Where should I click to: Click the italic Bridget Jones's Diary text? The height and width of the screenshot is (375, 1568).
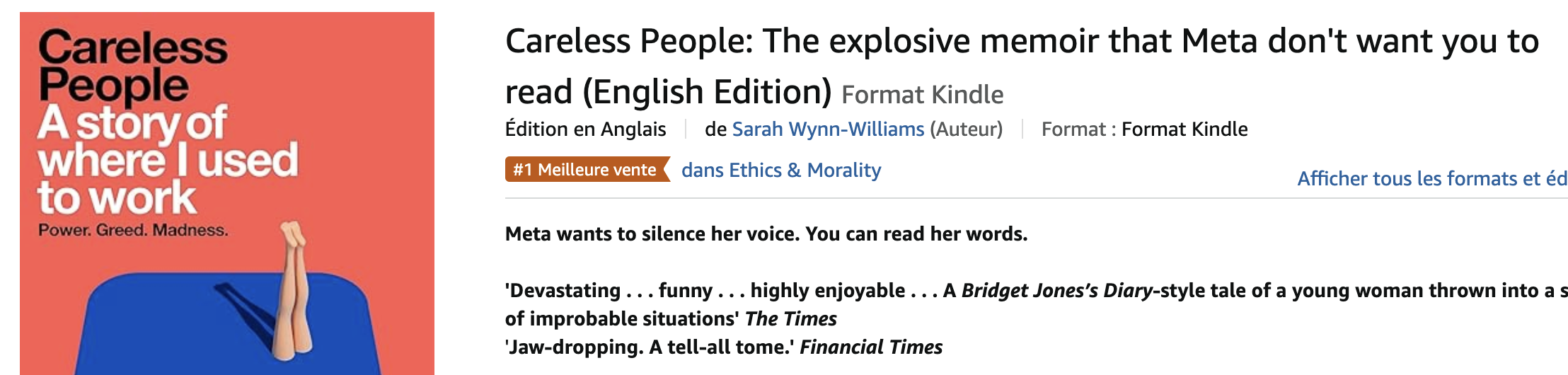point(1056,291)
